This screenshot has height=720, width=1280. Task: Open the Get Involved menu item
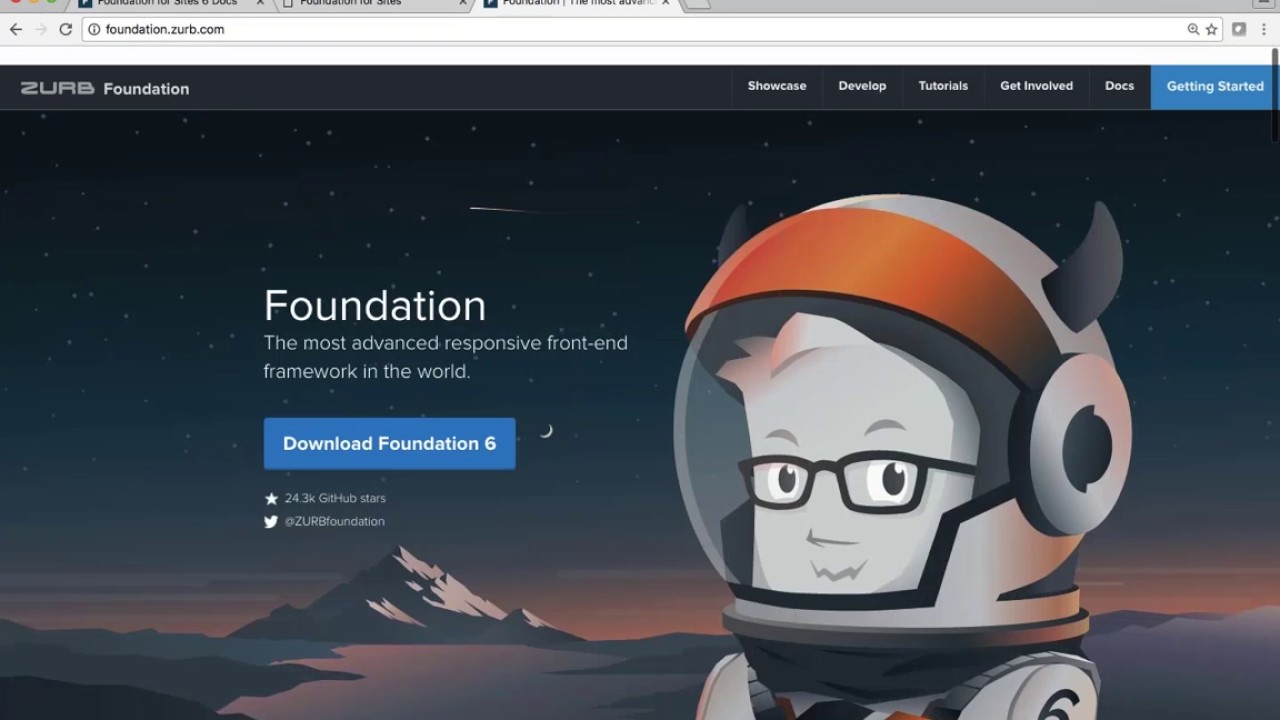click(x=1036, y=86)
